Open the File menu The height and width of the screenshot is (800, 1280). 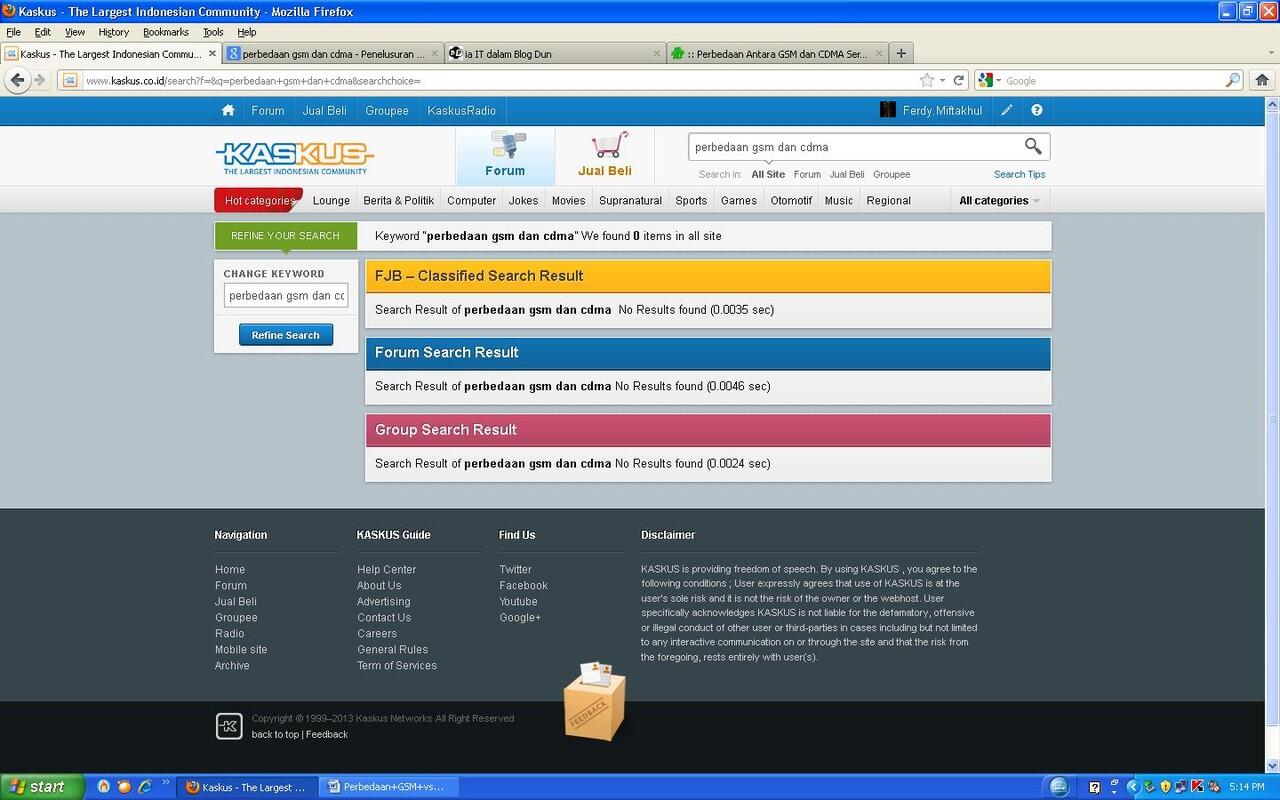click(x=14, y=32)
